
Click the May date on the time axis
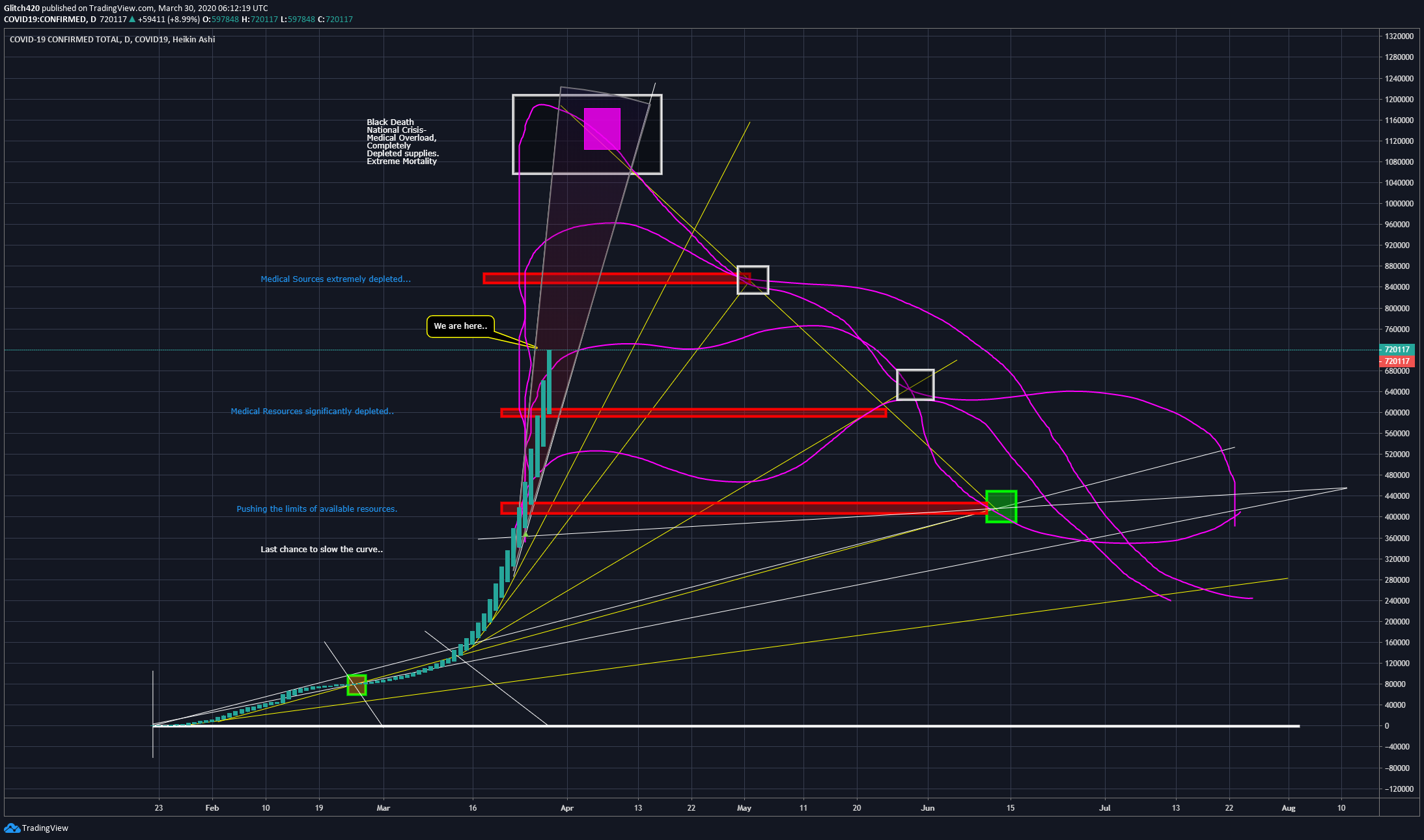[744, 808]
